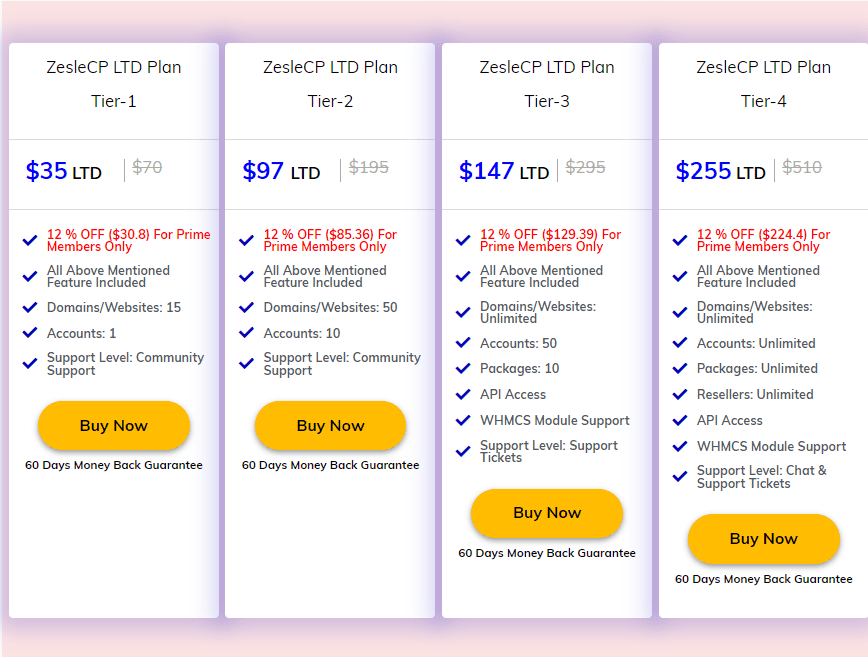868x657 pixels.
Task: Click Buy Now under the Tier-4 plan
Action: tap(763, 539)
